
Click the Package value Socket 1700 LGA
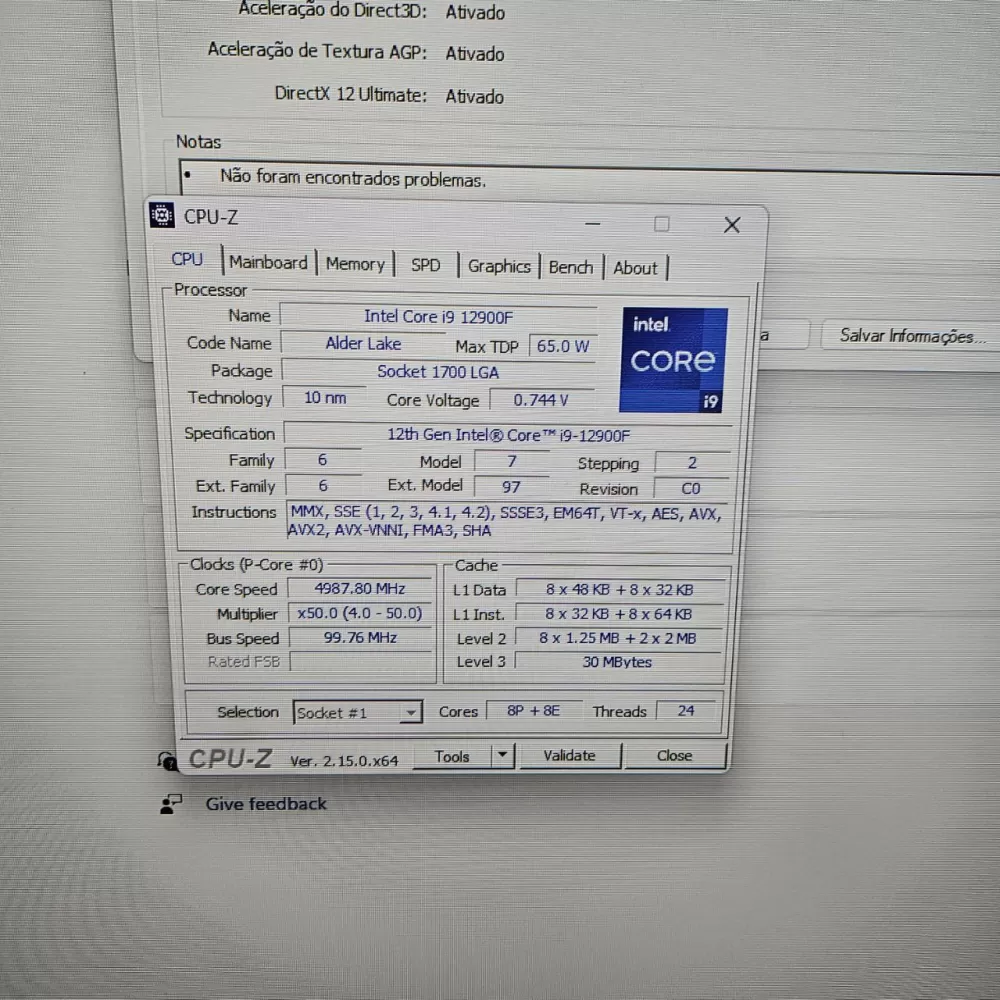pyautogui.click(x=438, y=372)
